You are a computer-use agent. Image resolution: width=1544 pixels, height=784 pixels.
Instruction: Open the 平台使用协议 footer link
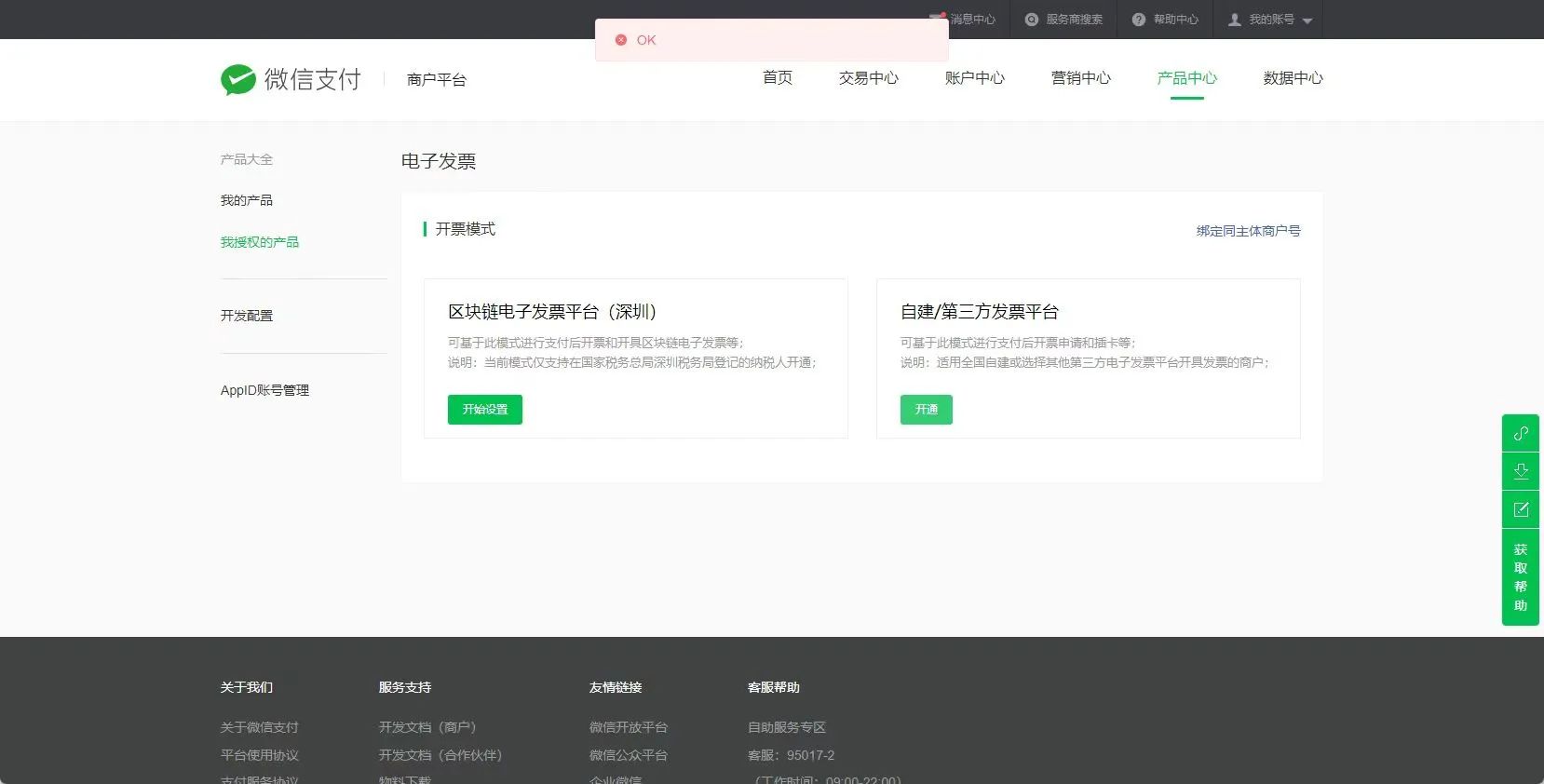click(260, 755)
